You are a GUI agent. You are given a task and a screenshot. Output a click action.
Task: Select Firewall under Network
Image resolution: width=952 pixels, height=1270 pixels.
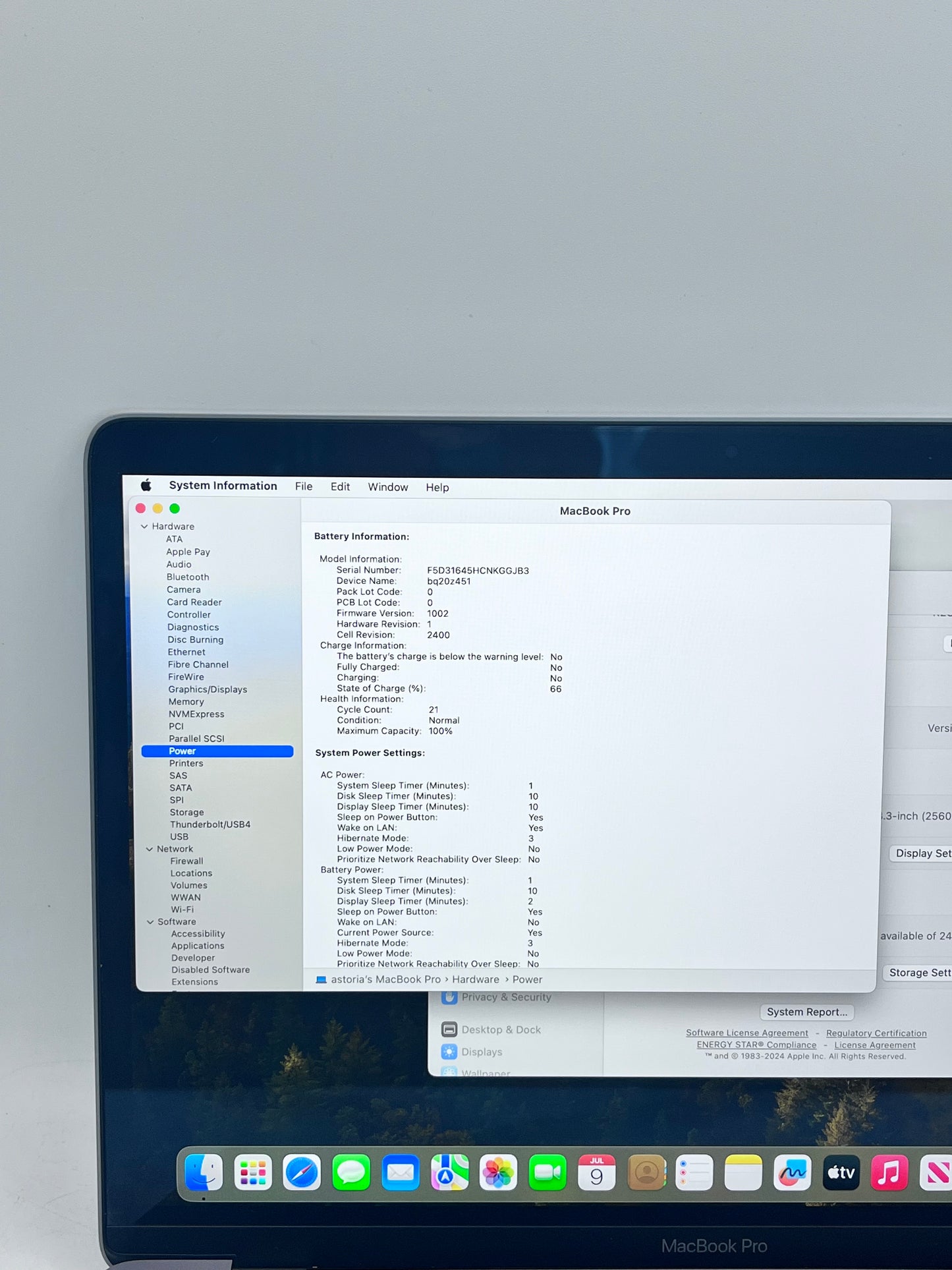click(x=187, y=861)
